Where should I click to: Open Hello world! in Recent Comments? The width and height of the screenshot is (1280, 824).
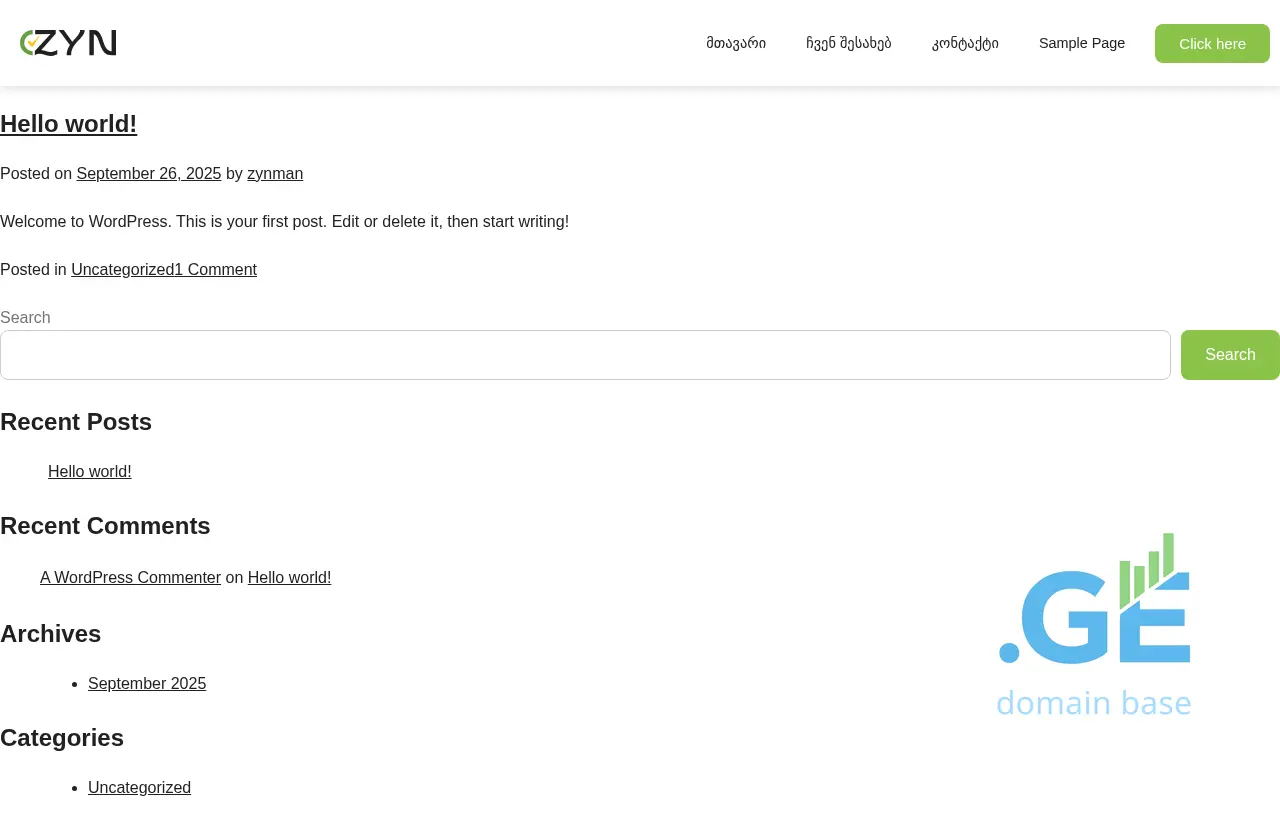[289, 578]
